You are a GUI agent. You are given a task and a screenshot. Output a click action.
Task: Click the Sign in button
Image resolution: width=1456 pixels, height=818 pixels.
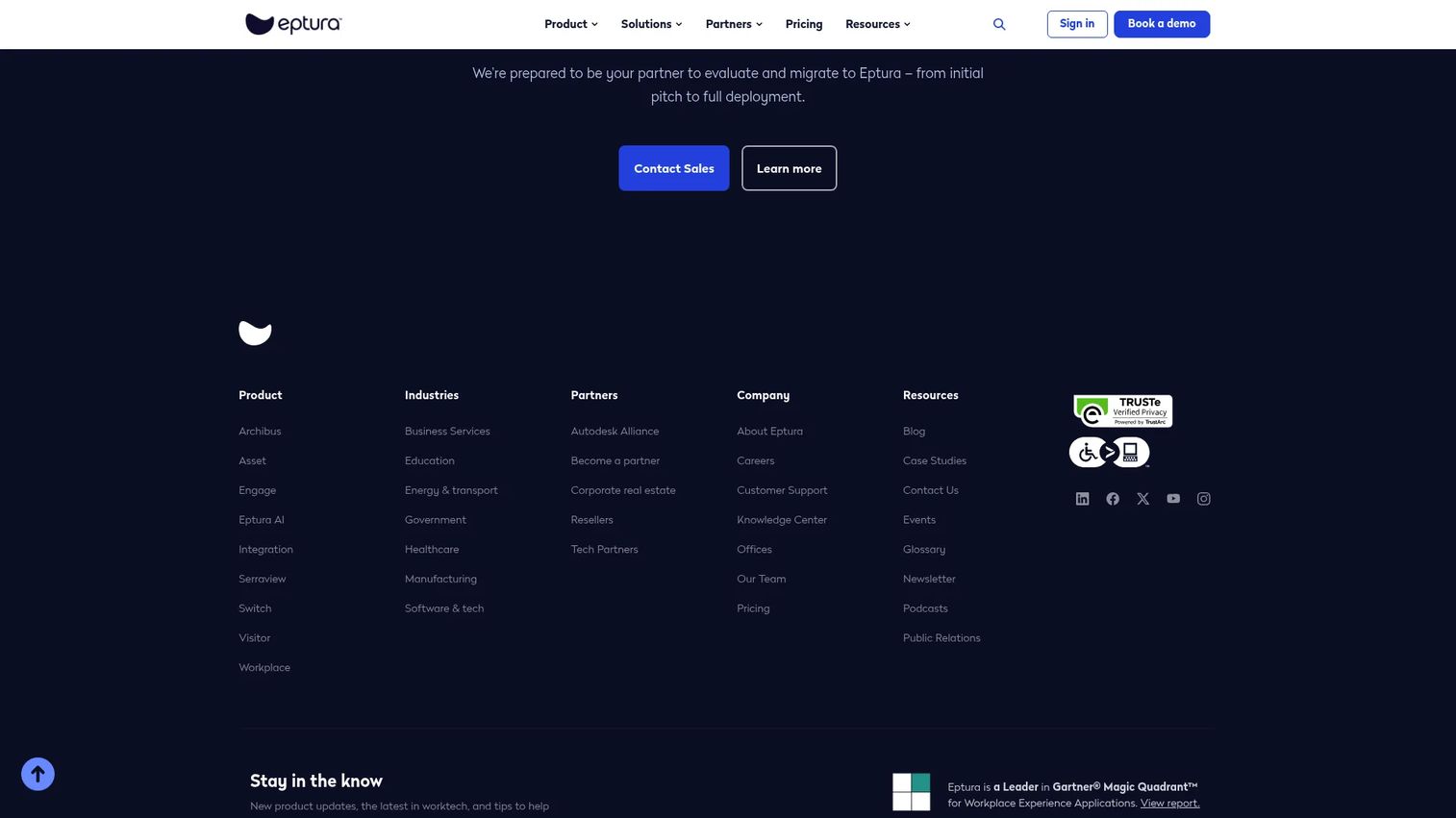(x=1077, y=24)
